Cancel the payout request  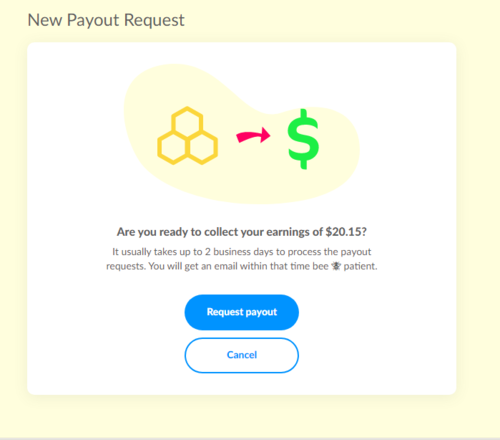[x=242, y=355]
